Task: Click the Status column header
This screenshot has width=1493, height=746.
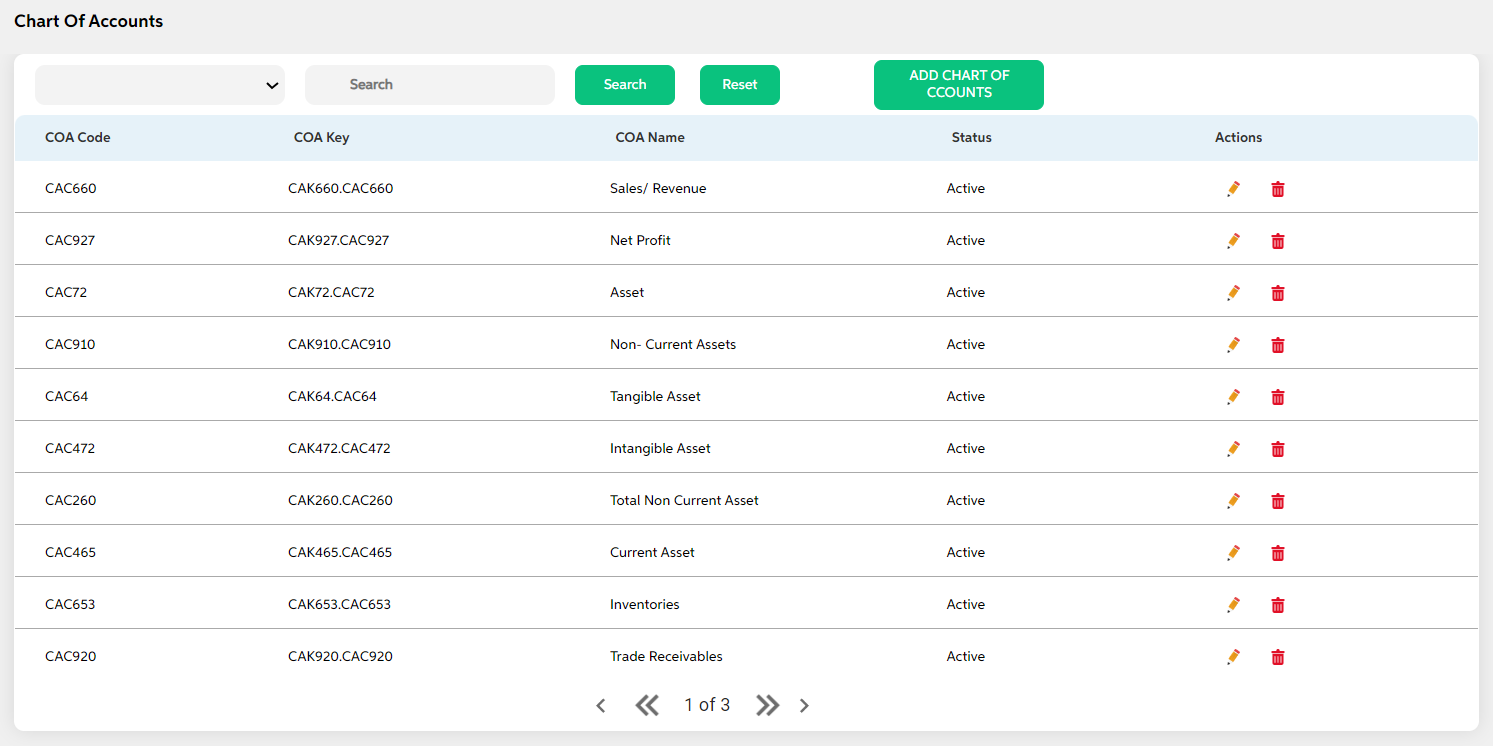Action: pyautogui.click(x=972, y=138)
